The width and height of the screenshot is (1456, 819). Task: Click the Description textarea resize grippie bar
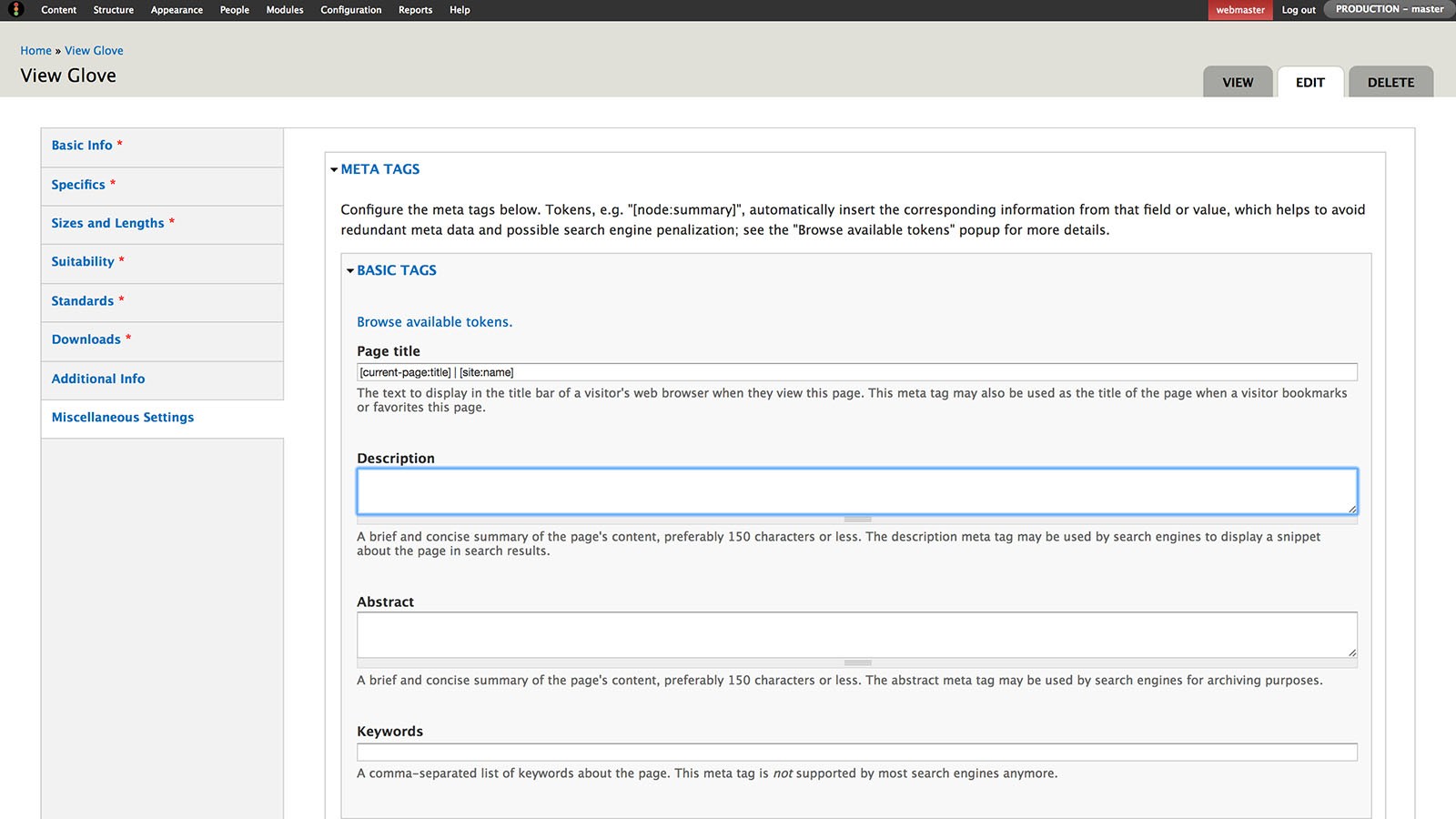[x=857, y=519]
